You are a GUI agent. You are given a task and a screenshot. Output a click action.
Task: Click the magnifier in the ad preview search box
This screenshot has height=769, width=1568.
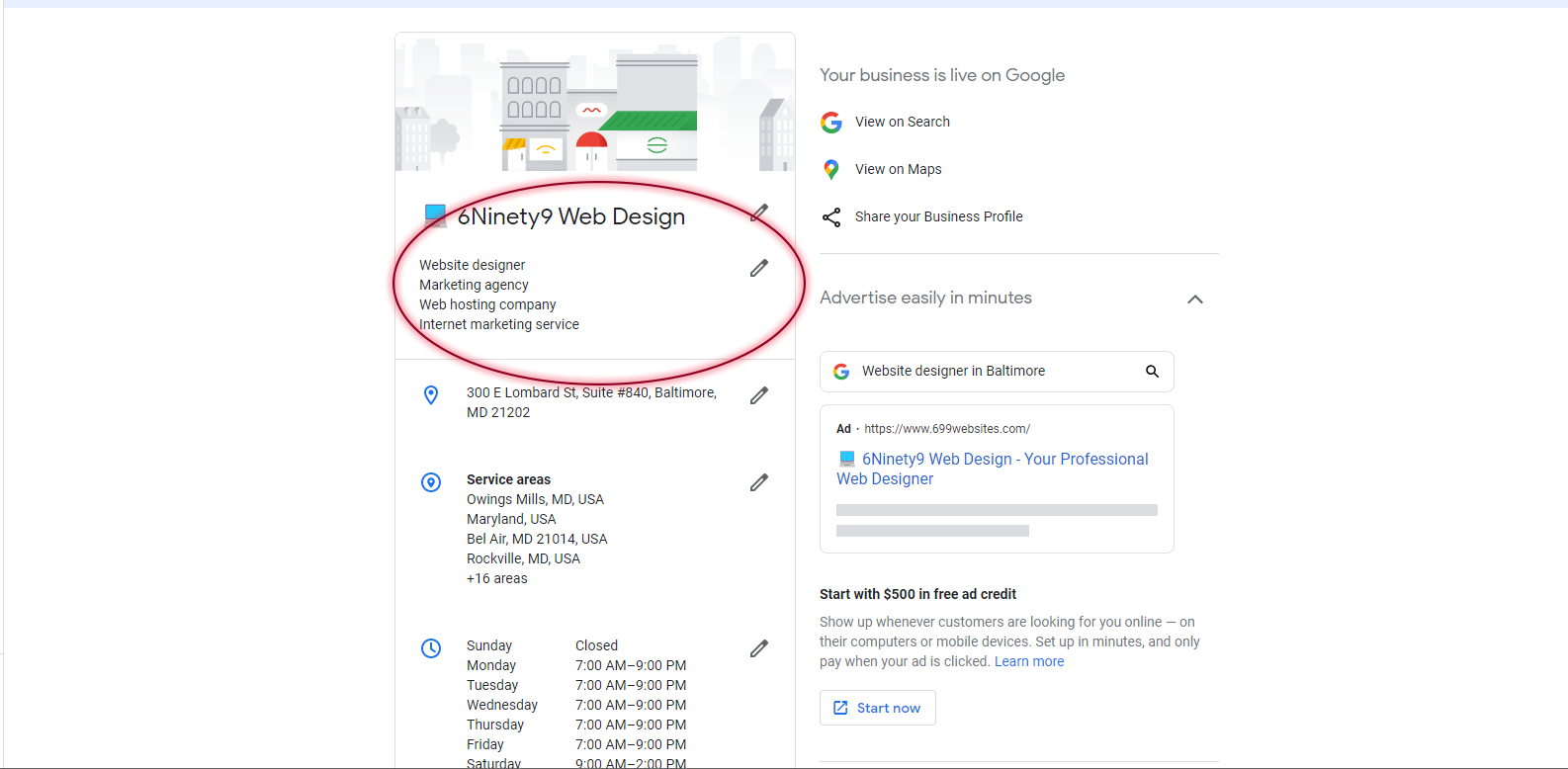tap(1152, 372)
